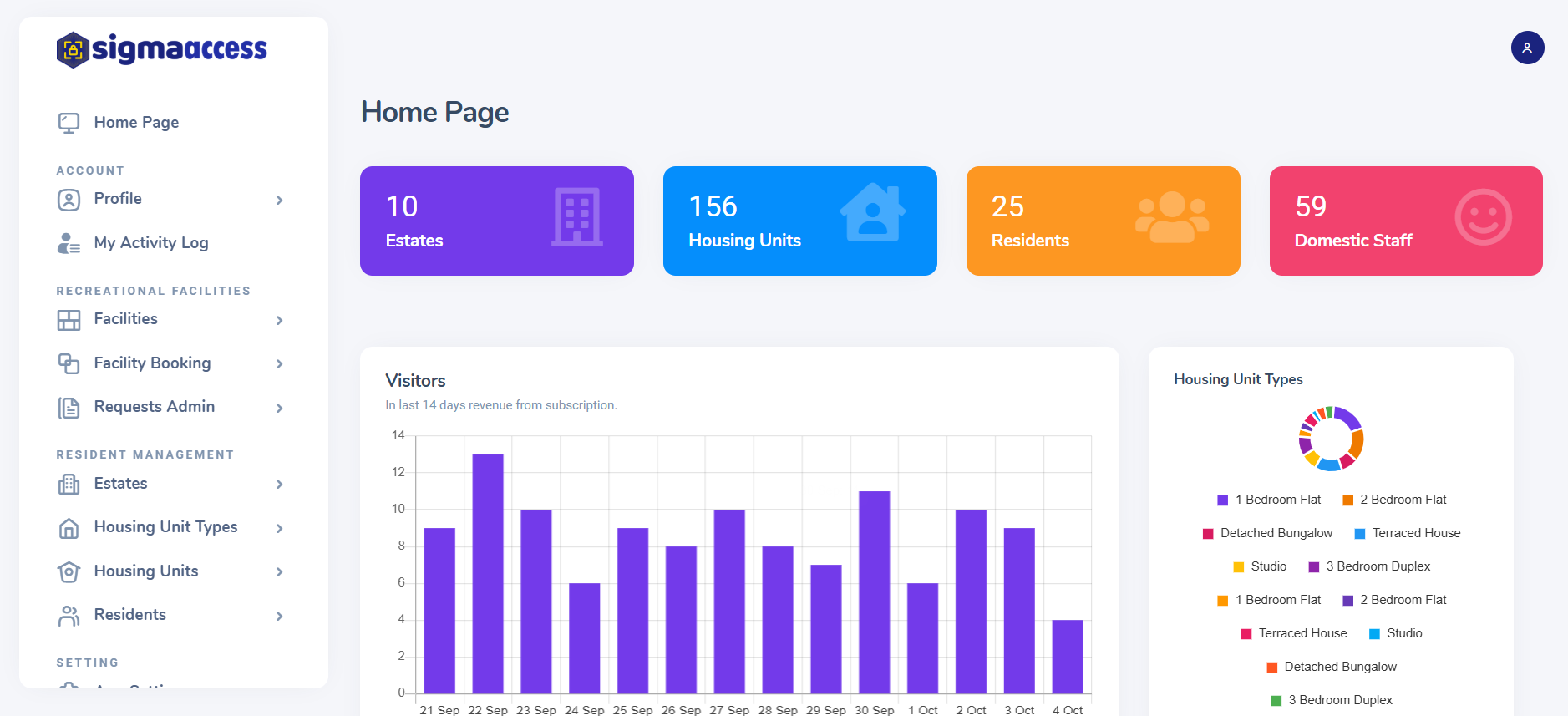Click the Housing Units sidebar icon
The image size is (1568, 716).
pyautogui.click(x=69, y=572)
